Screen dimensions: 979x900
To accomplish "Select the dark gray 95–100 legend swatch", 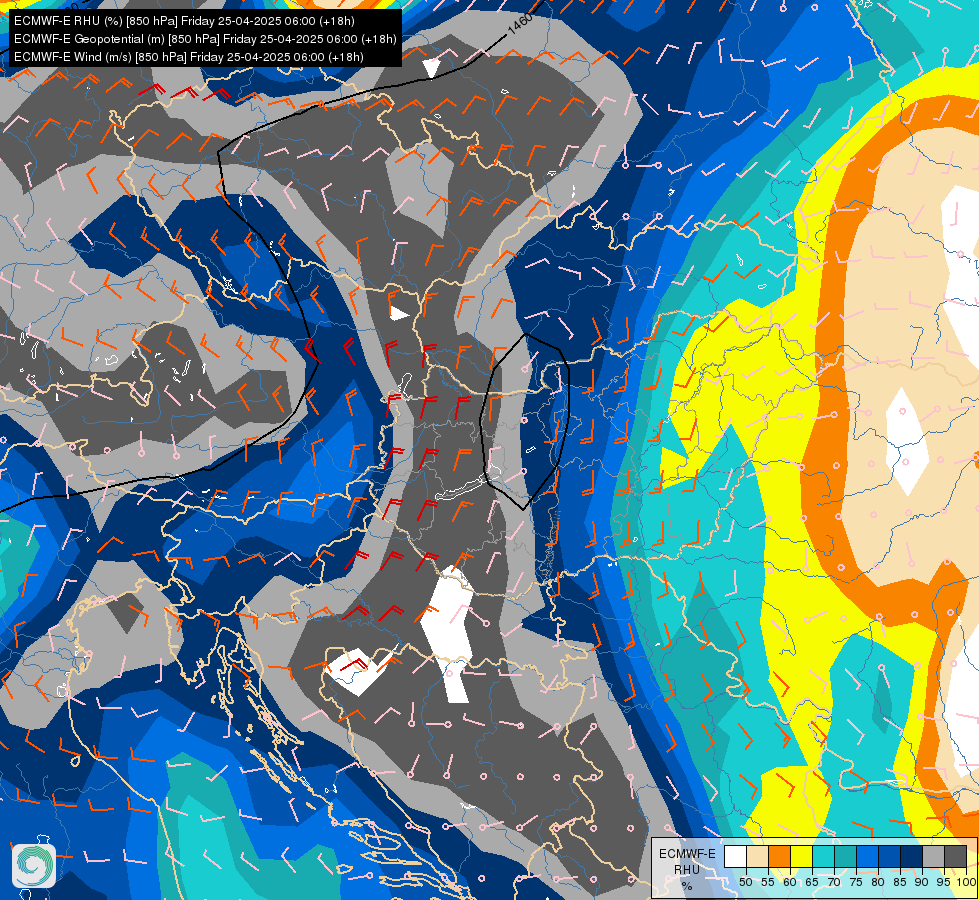I will (x=955, y=856).
